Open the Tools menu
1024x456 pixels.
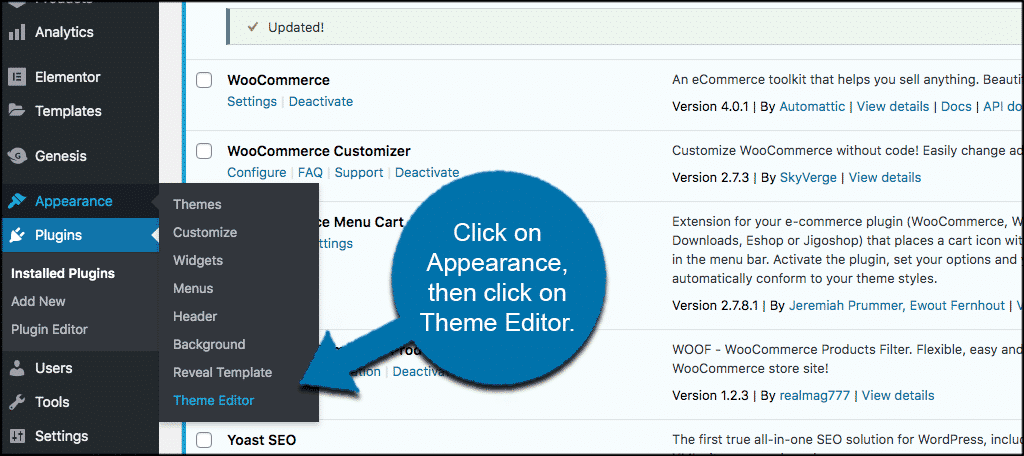[x=52, y=402]
